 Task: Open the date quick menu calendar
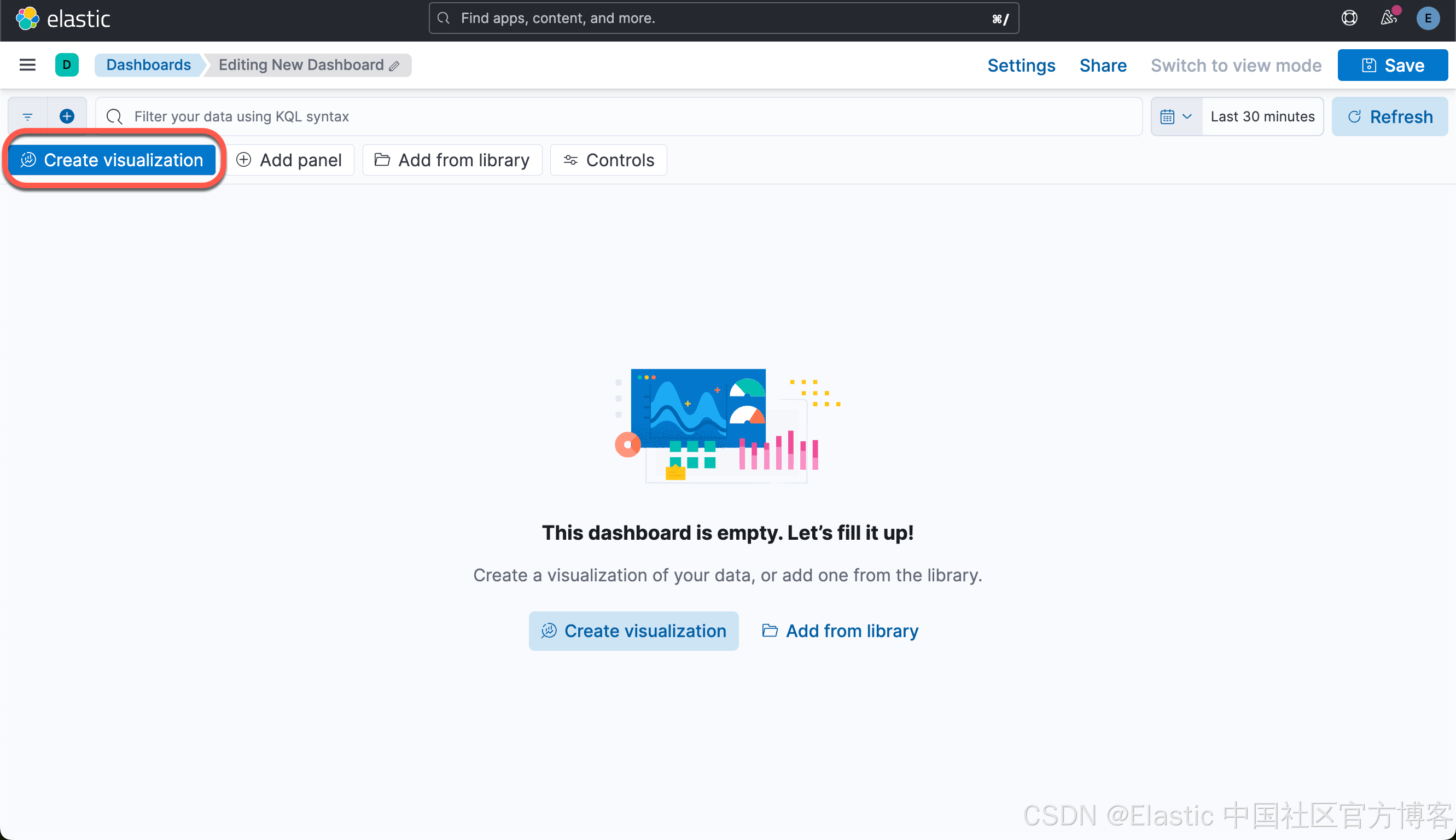[1176, 116]
